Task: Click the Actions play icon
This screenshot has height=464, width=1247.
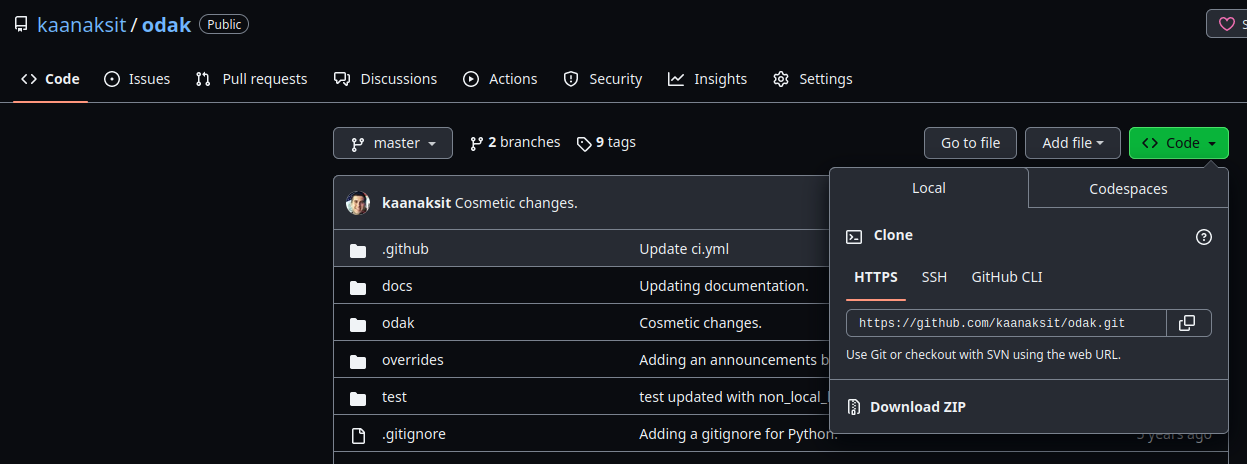Action: [x=471, y=79]
